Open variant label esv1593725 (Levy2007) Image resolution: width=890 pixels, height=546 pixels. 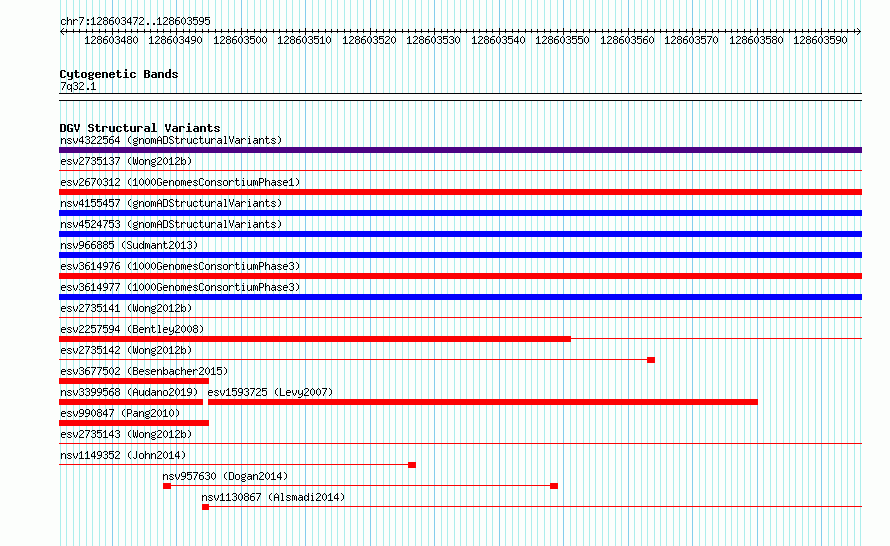(270, 392)
